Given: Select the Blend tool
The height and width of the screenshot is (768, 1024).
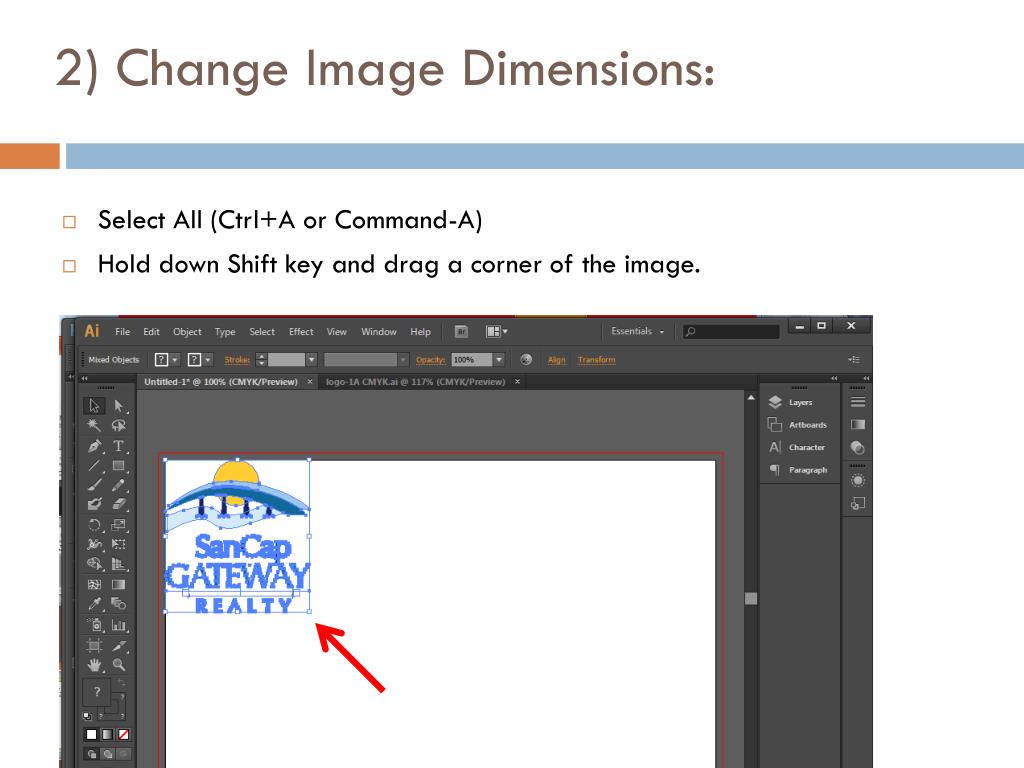Looking at the screenshot, I should point(119,604).
